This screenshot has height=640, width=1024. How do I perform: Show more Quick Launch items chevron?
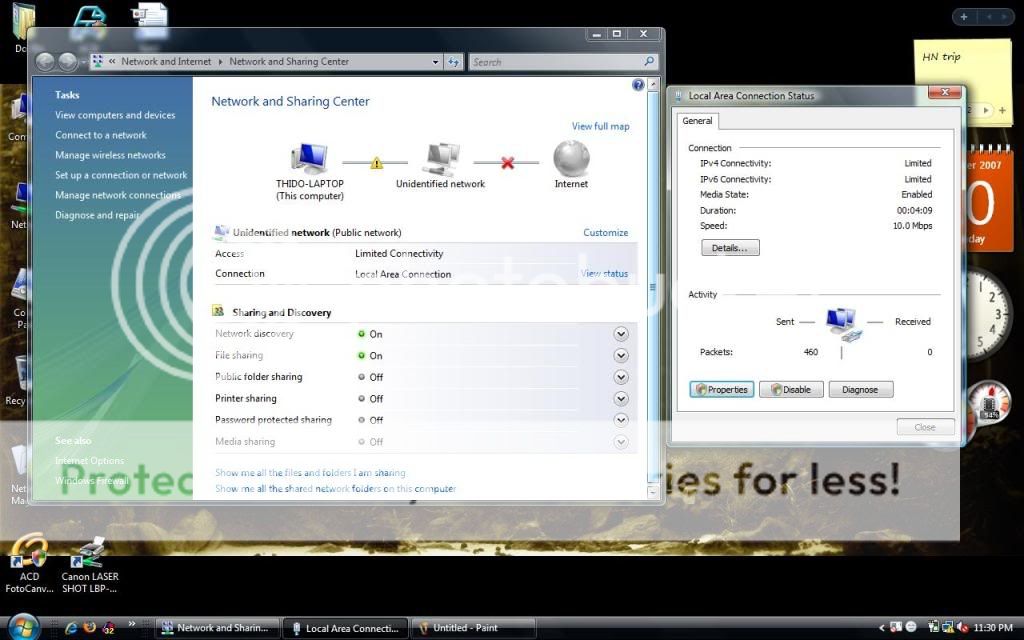tap(131, 624)
